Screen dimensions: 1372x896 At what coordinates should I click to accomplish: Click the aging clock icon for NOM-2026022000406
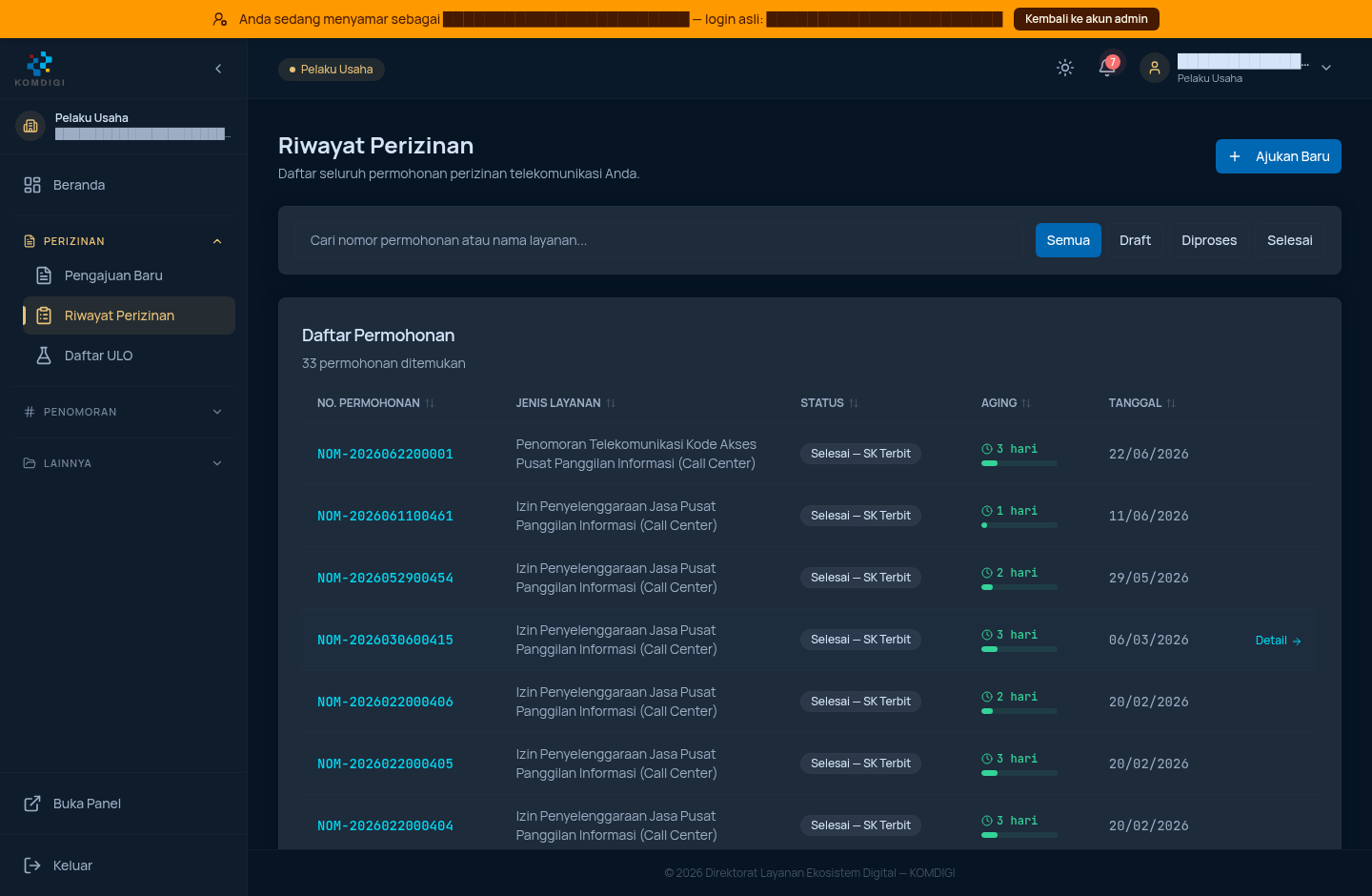pos(987,697)
